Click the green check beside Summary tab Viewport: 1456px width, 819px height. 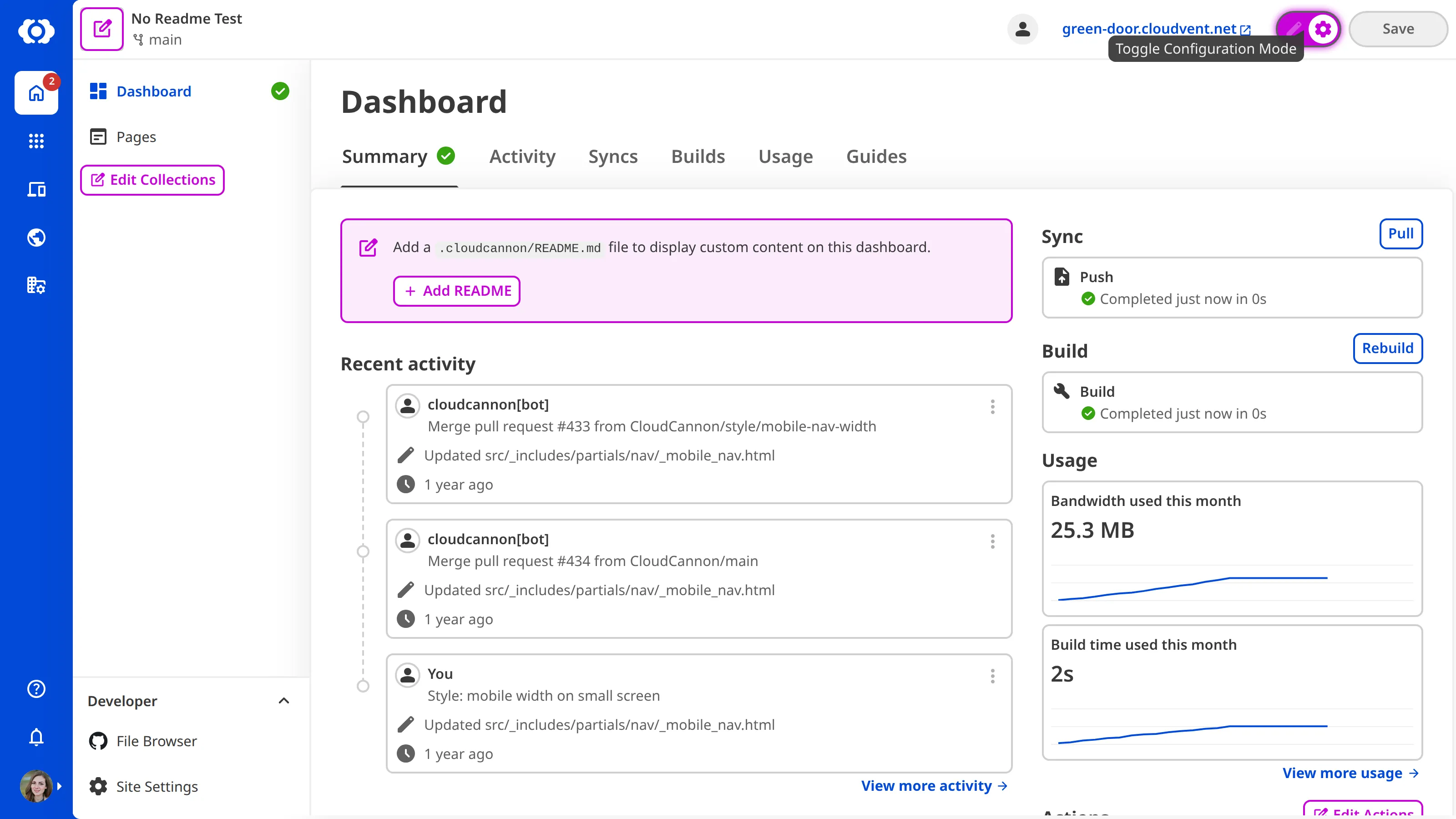(446, 156)
